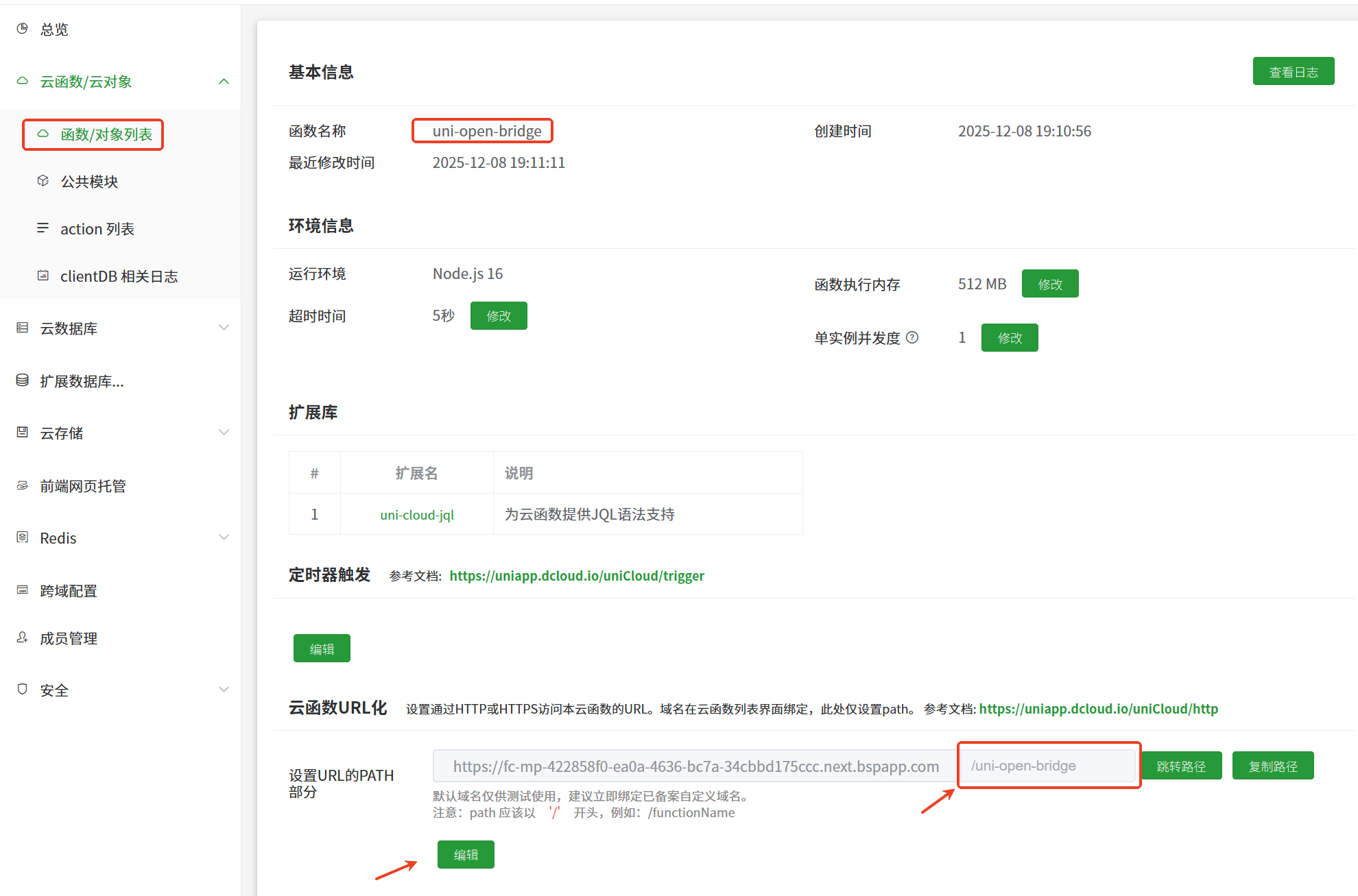Click 修改 next to 512 MB memory
Image resolution: width=1358 pixels, height=896 pixels.
tap(1049, 284)
